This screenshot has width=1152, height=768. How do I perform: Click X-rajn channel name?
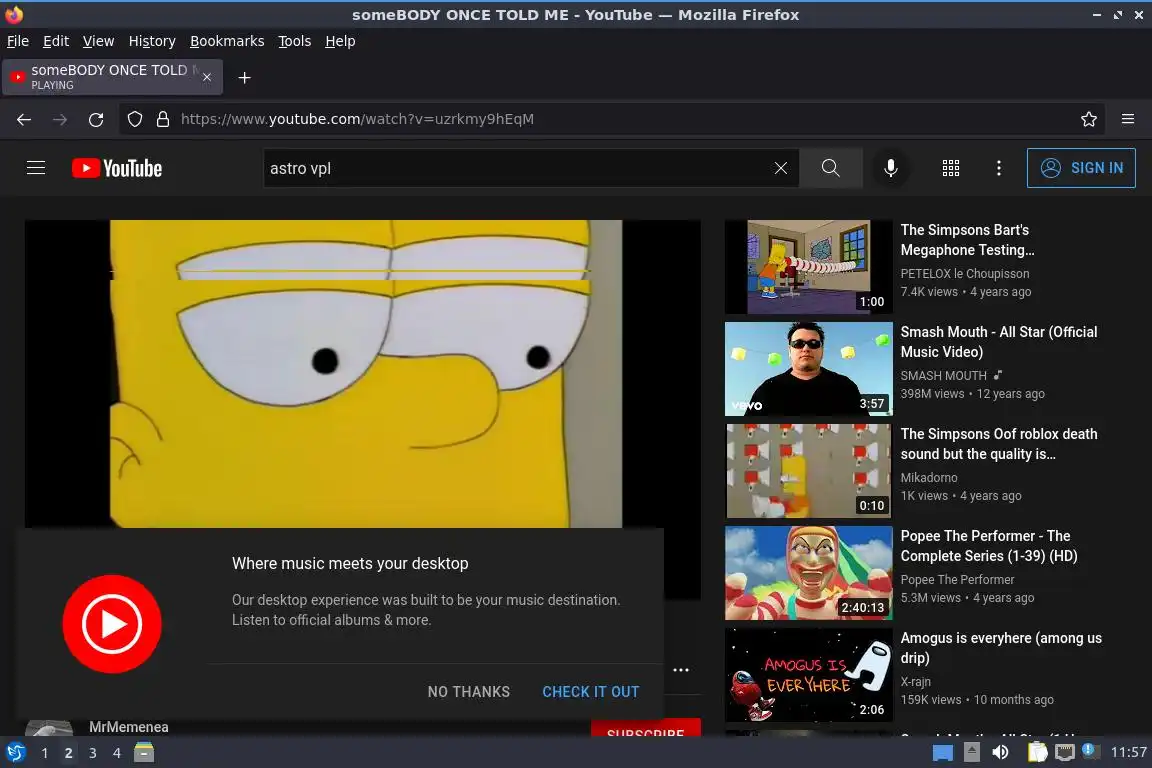[x=915, y=682]
